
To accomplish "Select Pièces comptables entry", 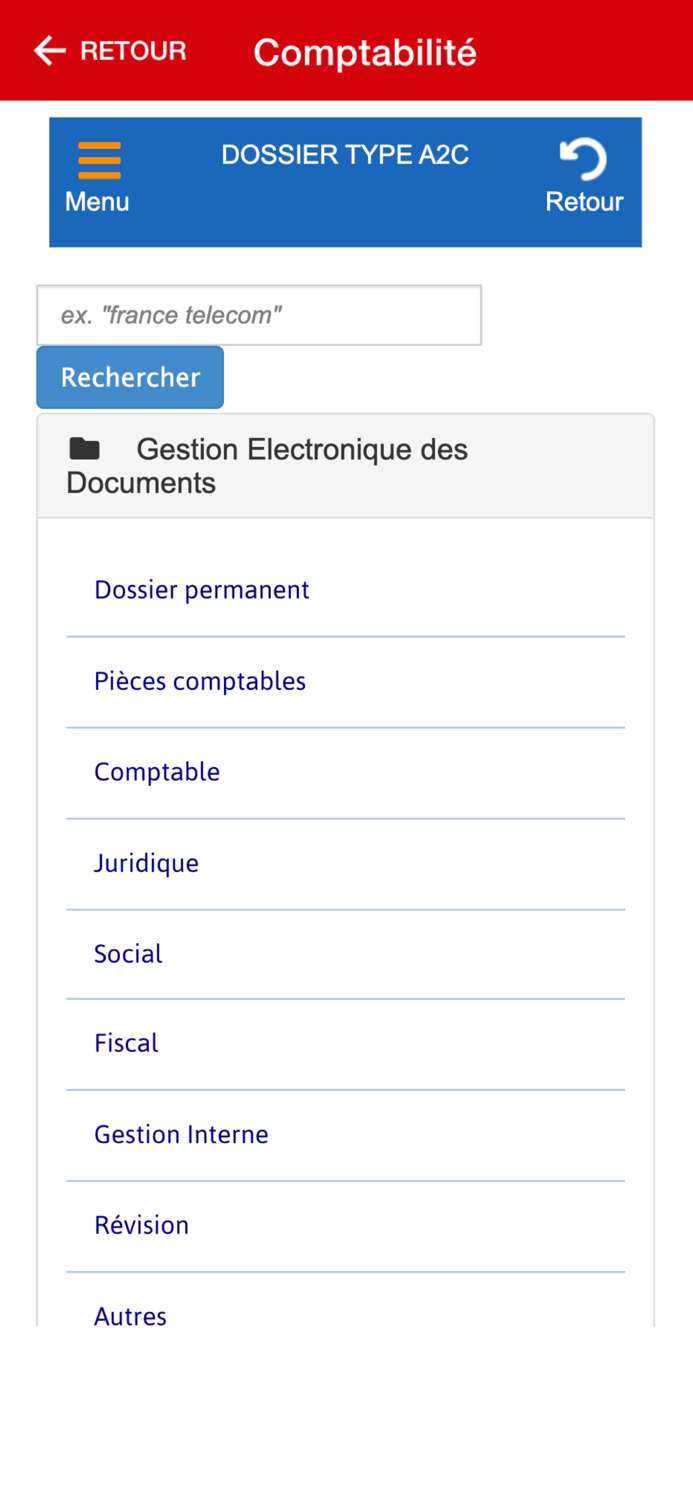I will point(200,681).
